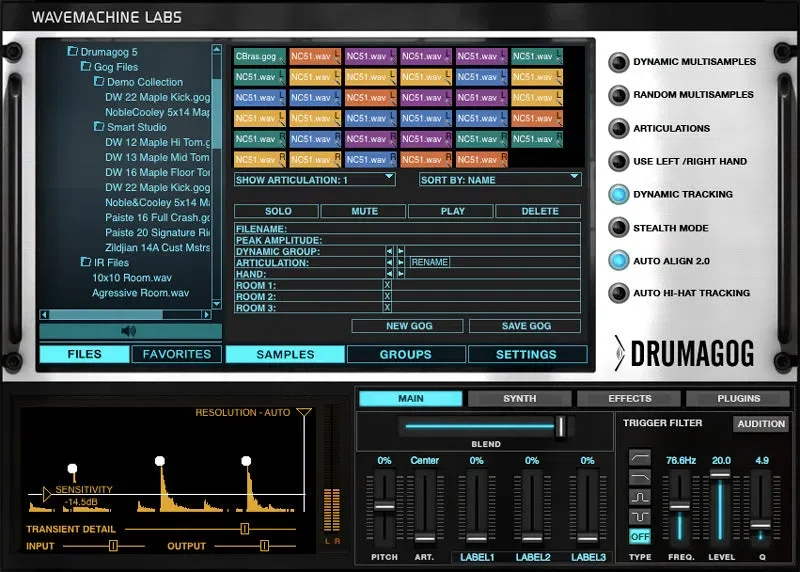Click Hand right arrow
This screenshot has width=800, height=572.
pos(401,274)
